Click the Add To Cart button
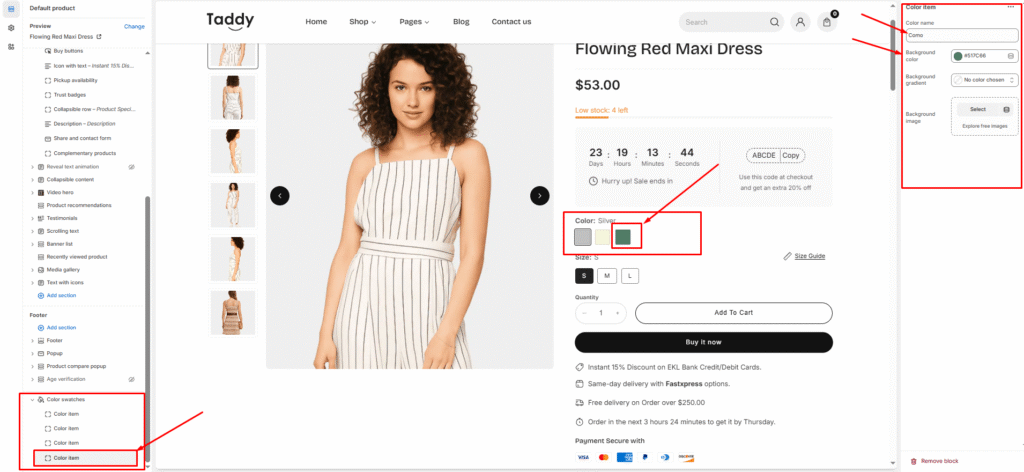 click(x=733, y=313)
